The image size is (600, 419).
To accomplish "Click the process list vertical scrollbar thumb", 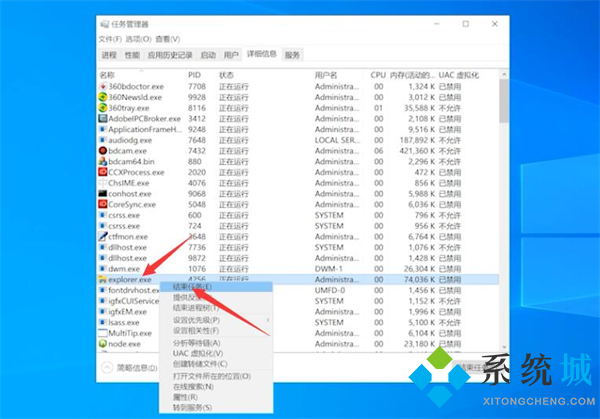I will tap(504, 101).
